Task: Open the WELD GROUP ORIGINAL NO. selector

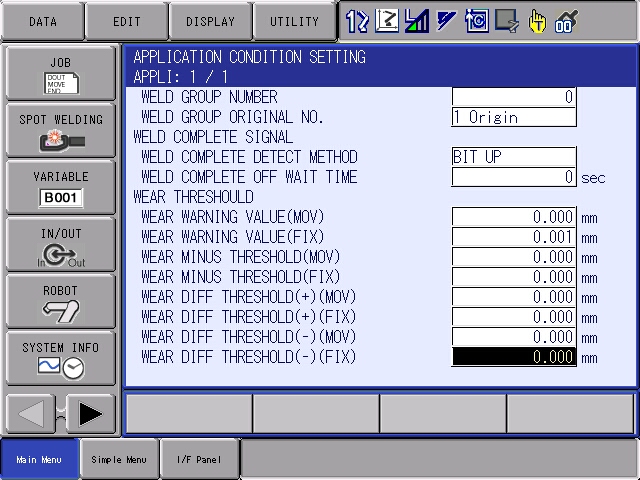Action: coord(514,117)
